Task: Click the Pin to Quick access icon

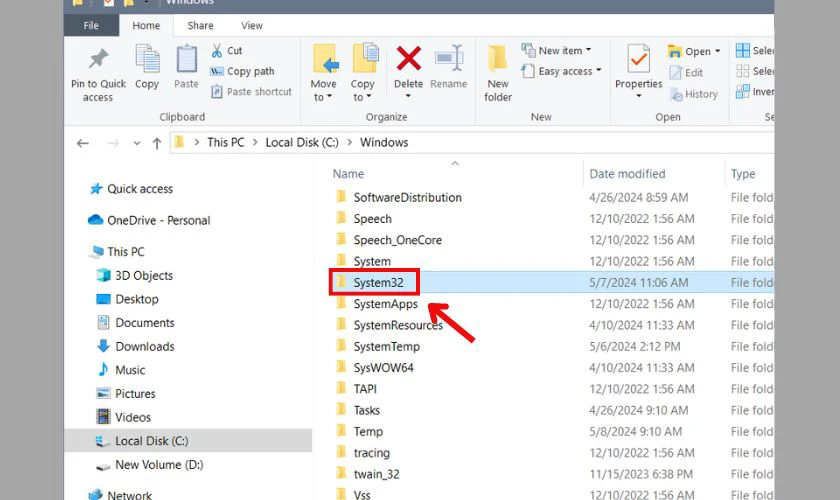Action: (99, 58)
